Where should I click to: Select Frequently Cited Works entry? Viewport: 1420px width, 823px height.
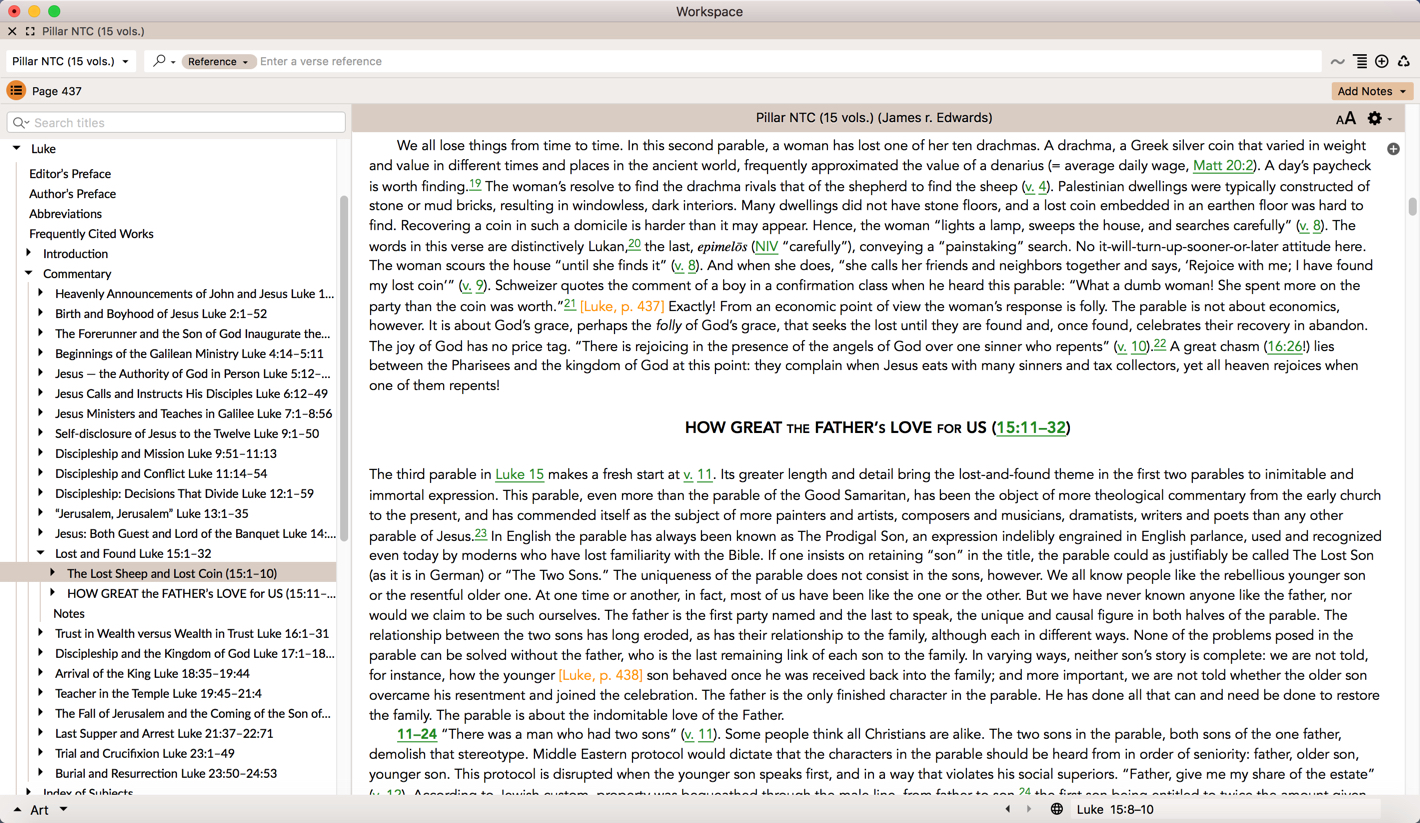[91, 234]
